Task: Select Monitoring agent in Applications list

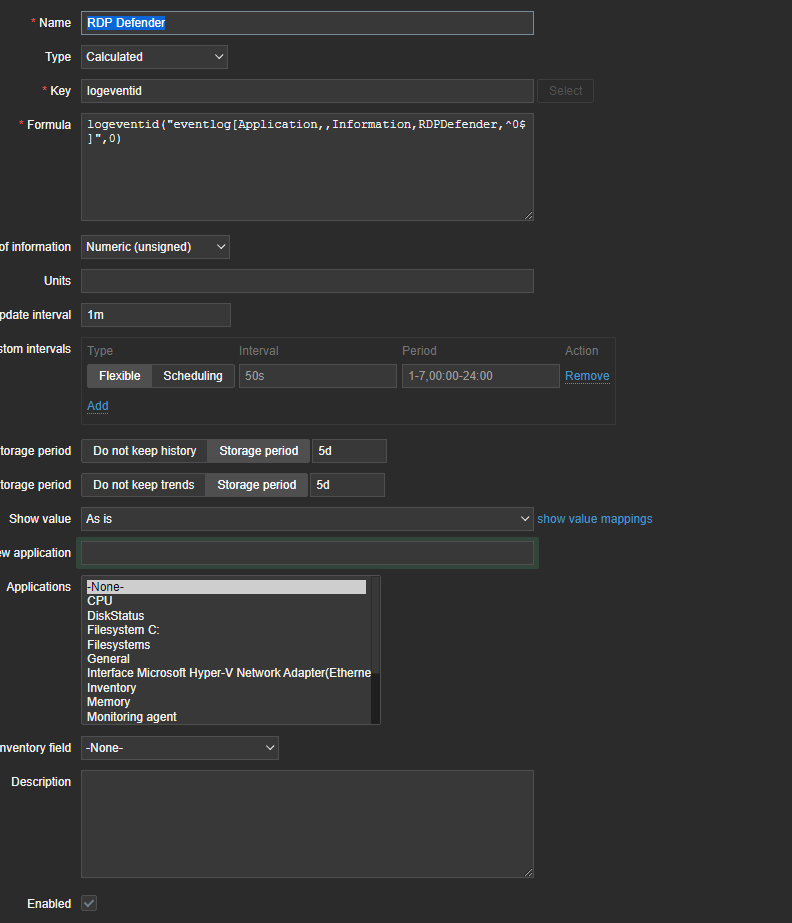Action: (x=132, y=717)
